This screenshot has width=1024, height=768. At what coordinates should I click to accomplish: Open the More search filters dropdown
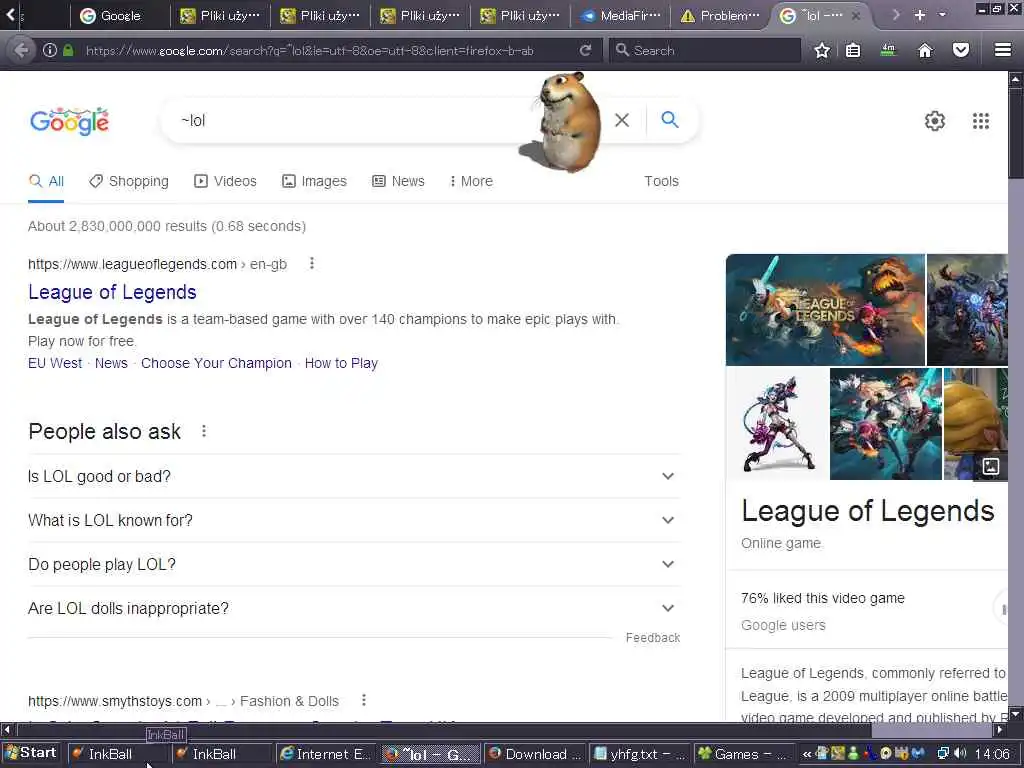coord(471,181)
